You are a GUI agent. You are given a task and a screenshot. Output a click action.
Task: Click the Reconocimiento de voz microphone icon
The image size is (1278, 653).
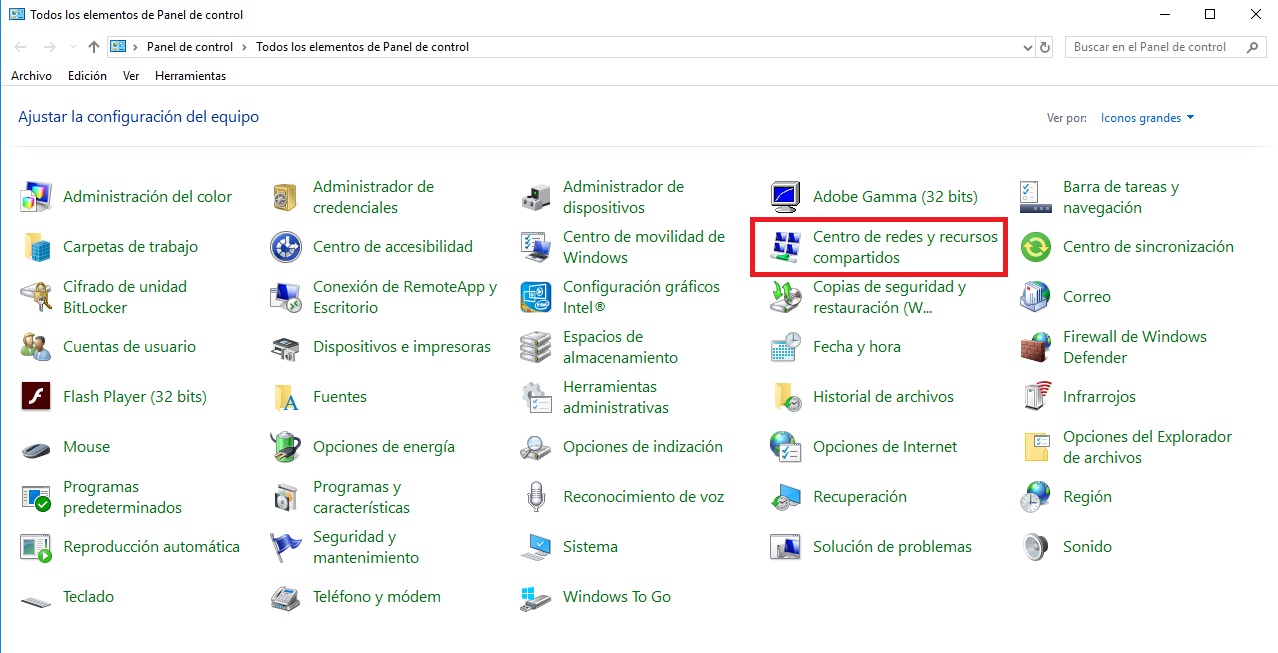coord(536,497)
